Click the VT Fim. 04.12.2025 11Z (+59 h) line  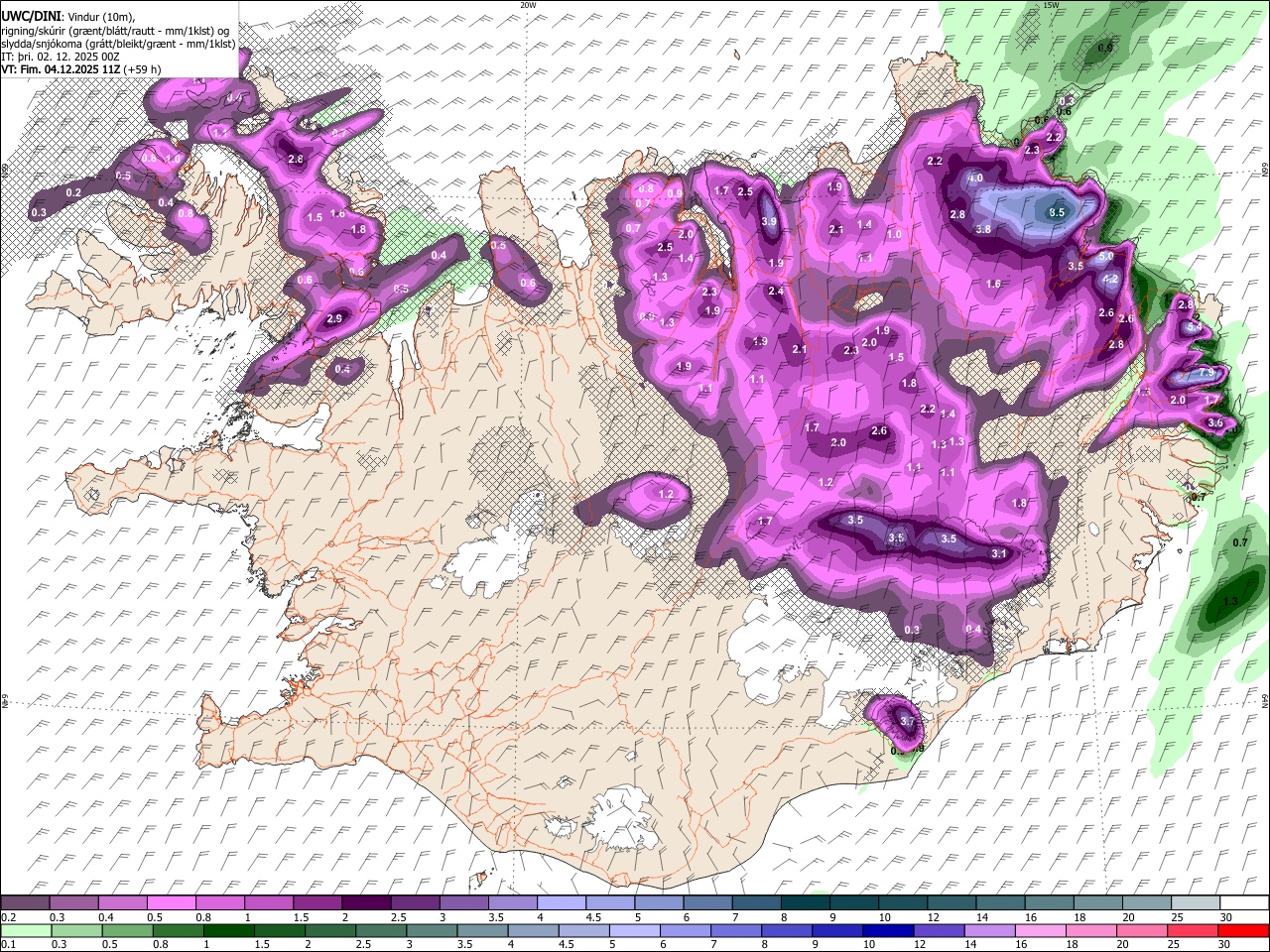click(x=81, y=69)
